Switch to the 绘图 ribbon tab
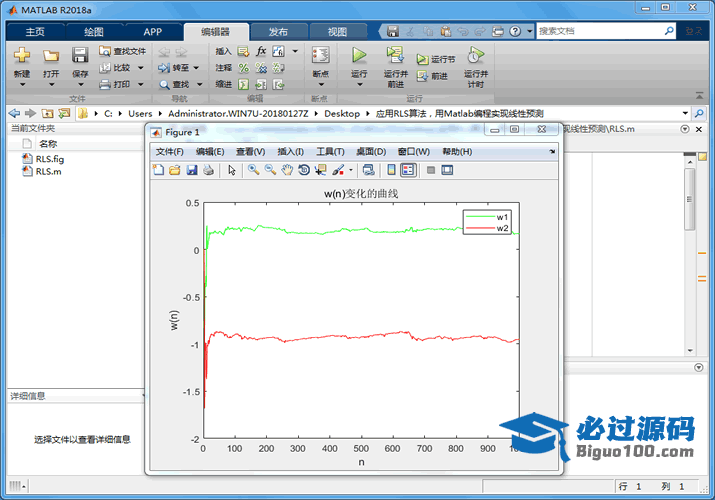Image resolution: width=715 pixels, height=500 pixels. (x=93, y=32)
